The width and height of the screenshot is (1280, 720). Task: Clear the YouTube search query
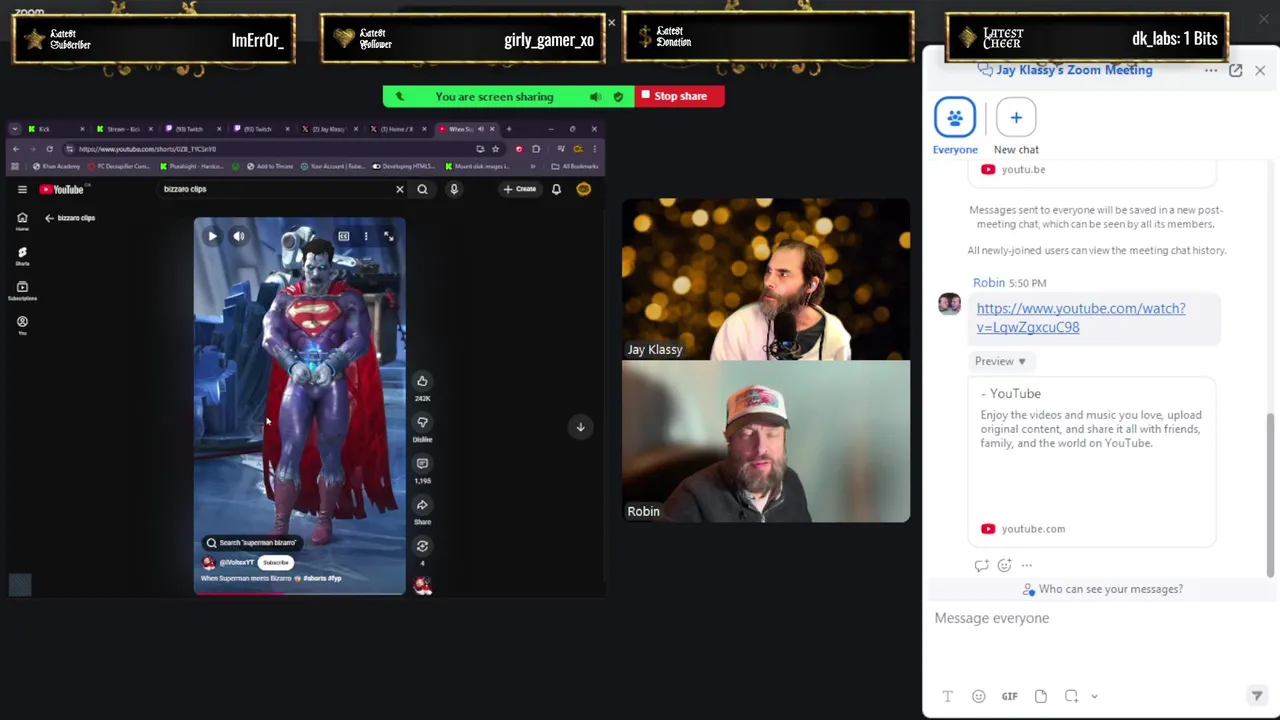pyautogui.click(x=400, y=189)
